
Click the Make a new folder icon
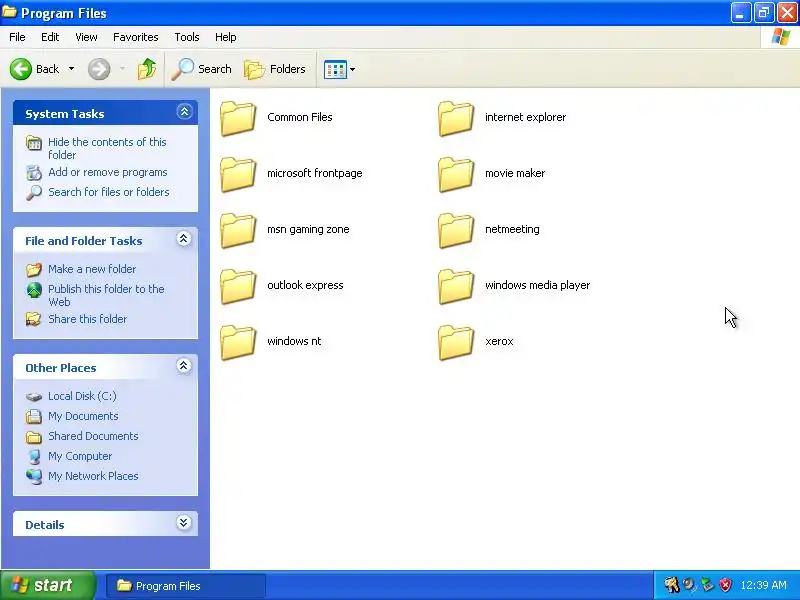click(x=34, y=269)
